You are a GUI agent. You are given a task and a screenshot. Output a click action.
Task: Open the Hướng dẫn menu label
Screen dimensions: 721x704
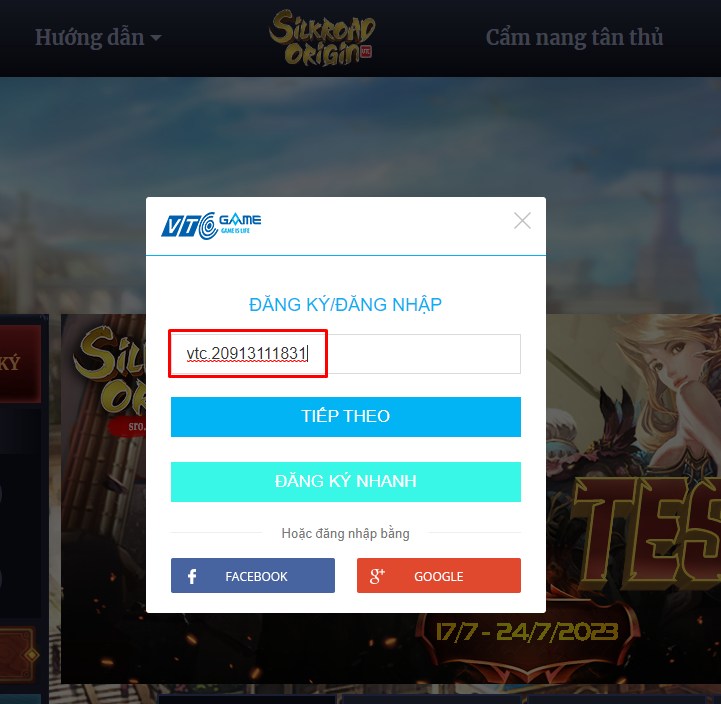pyautogui.click(x=90, y=38)
